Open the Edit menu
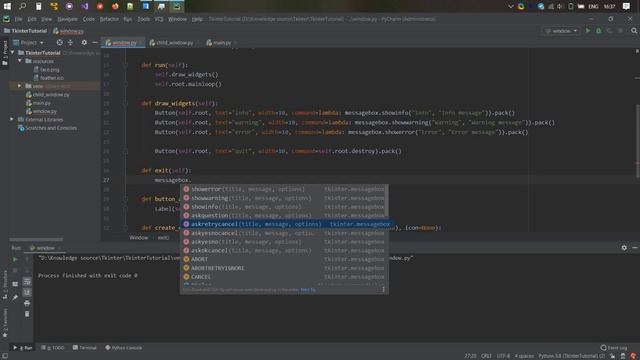Viewport: 640px width, 360px height. point(32,19)
